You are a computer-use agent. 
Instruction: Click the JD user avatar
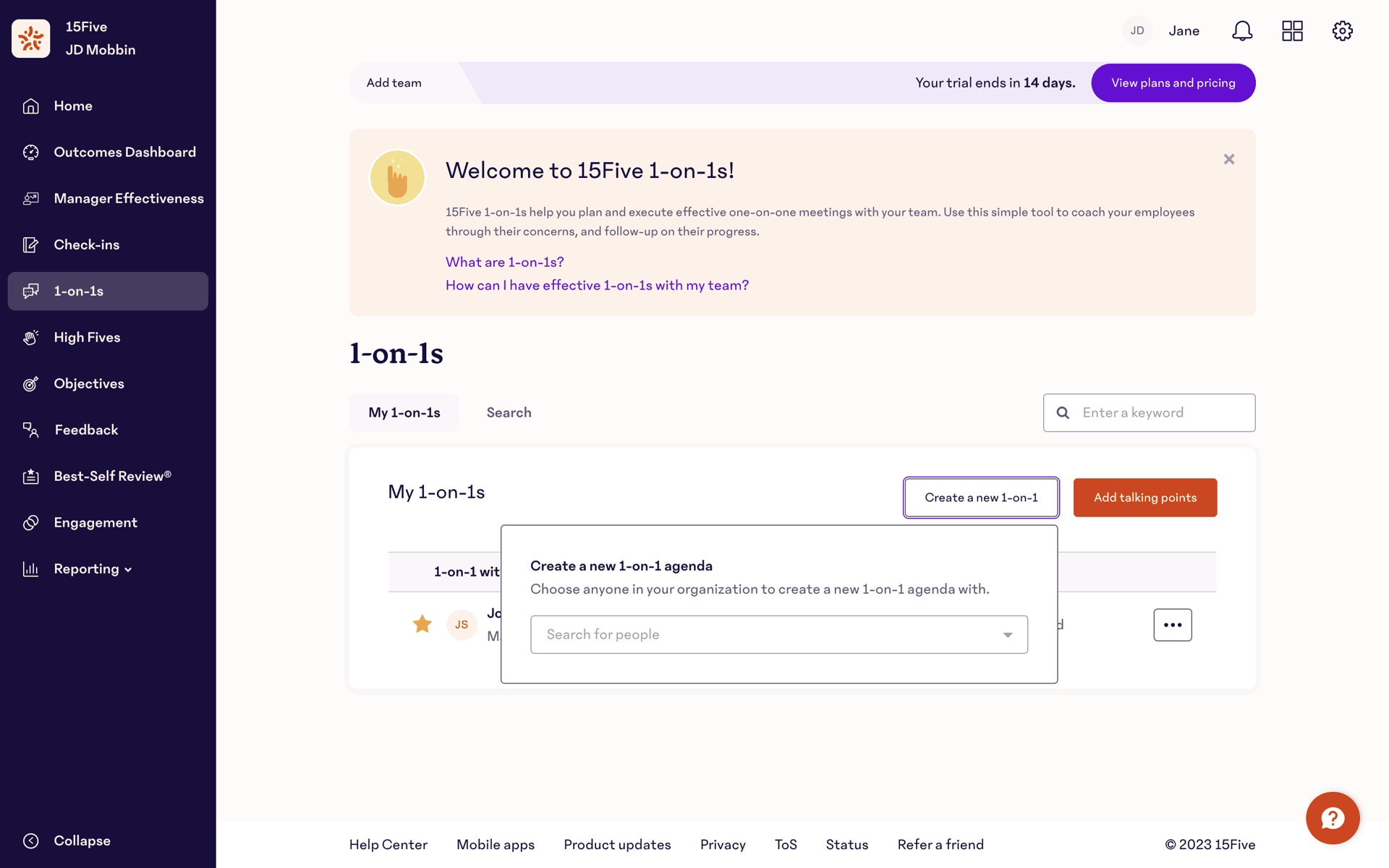click(x=1137, y=30)
